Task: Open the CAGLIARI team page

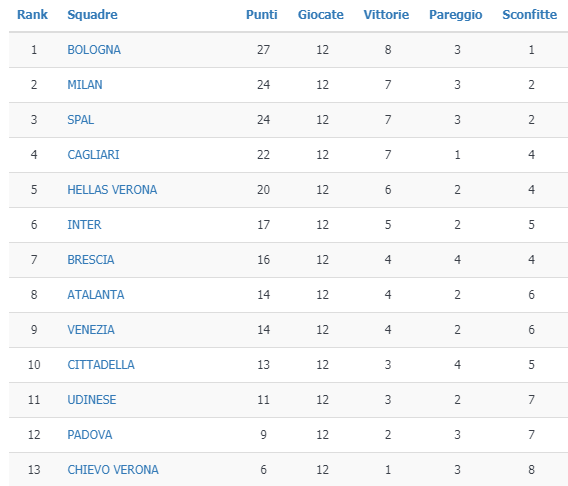Action: tap(93, 155)
